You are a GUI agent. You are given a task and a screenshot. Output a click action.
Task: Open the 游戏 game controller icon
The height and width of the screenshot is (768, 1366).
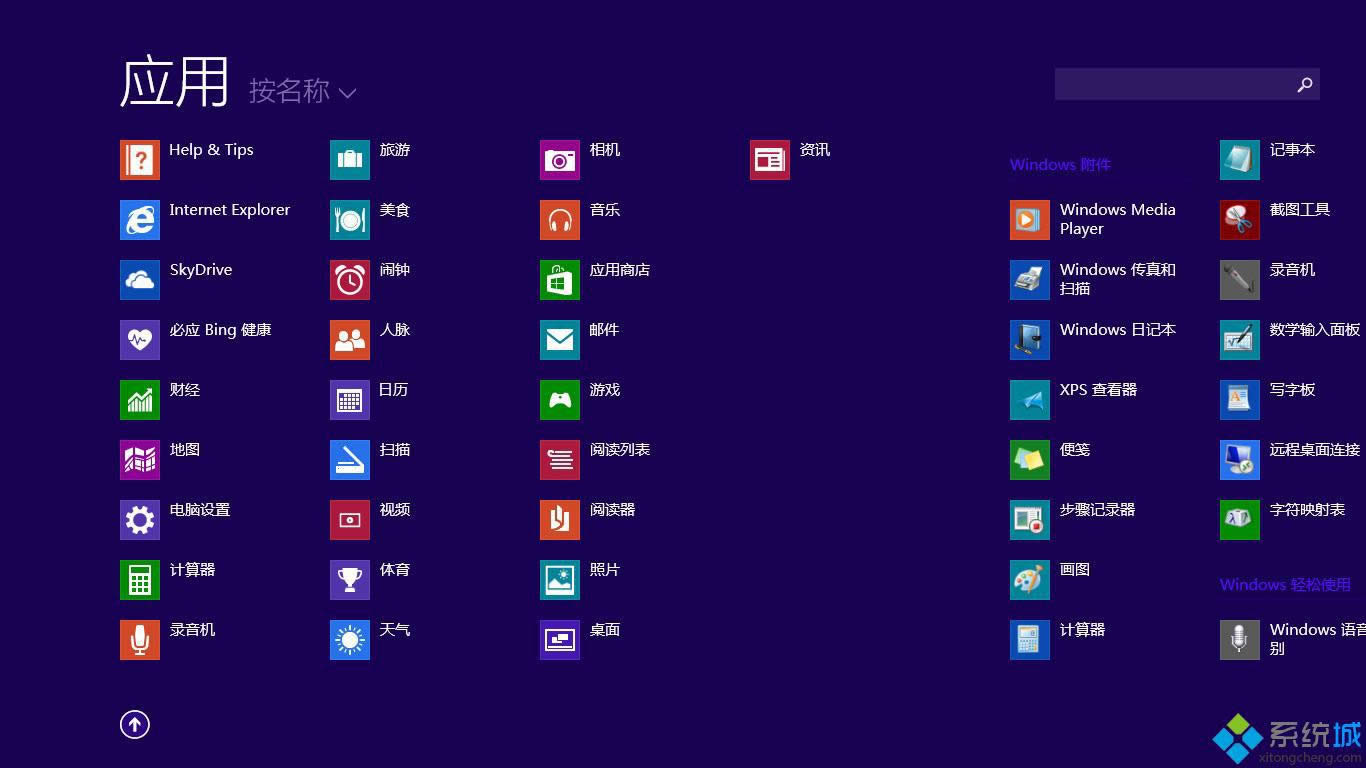[x=560, y=400]
